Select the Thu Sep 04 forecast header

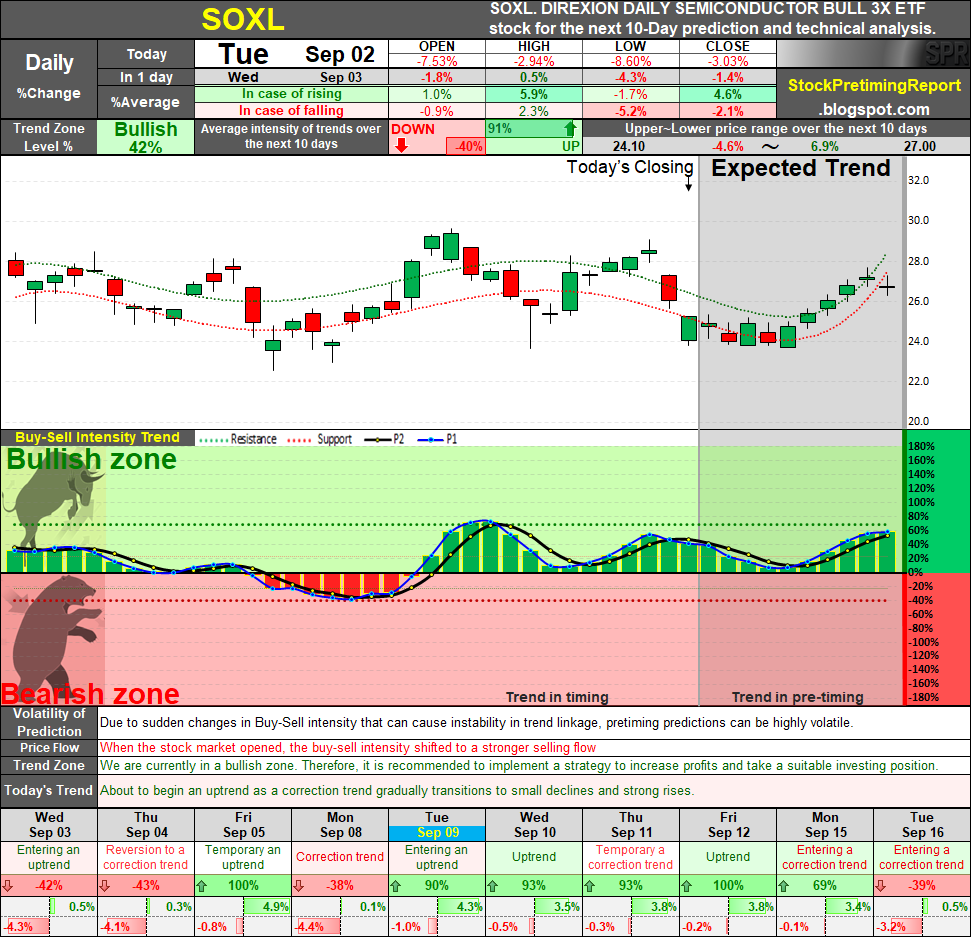click(x=146, y=825)
